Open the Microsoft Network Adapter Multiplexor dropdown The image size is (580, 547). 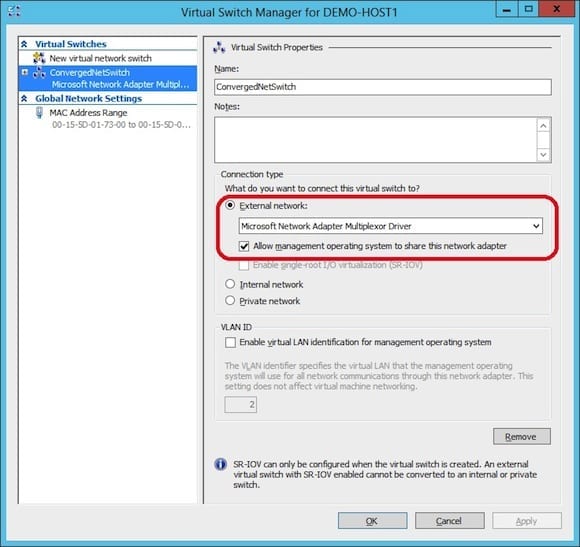(x=391, y=226)
